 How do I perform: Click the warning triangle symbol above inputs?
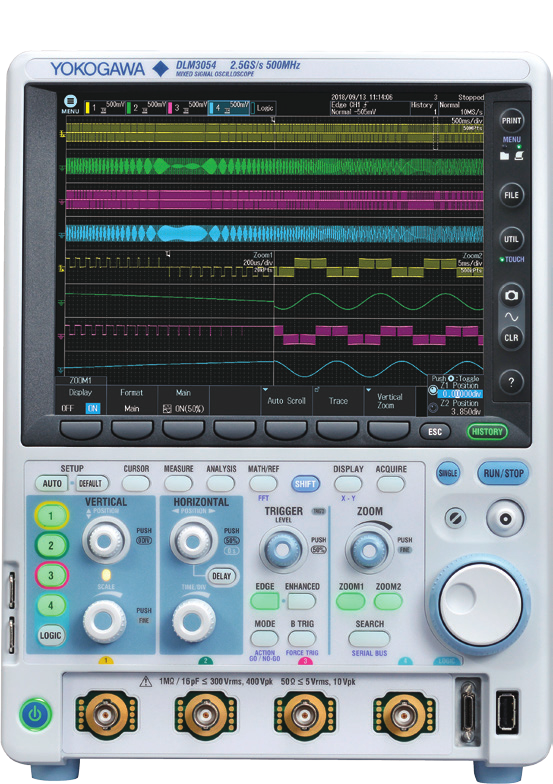click(146, 682)
